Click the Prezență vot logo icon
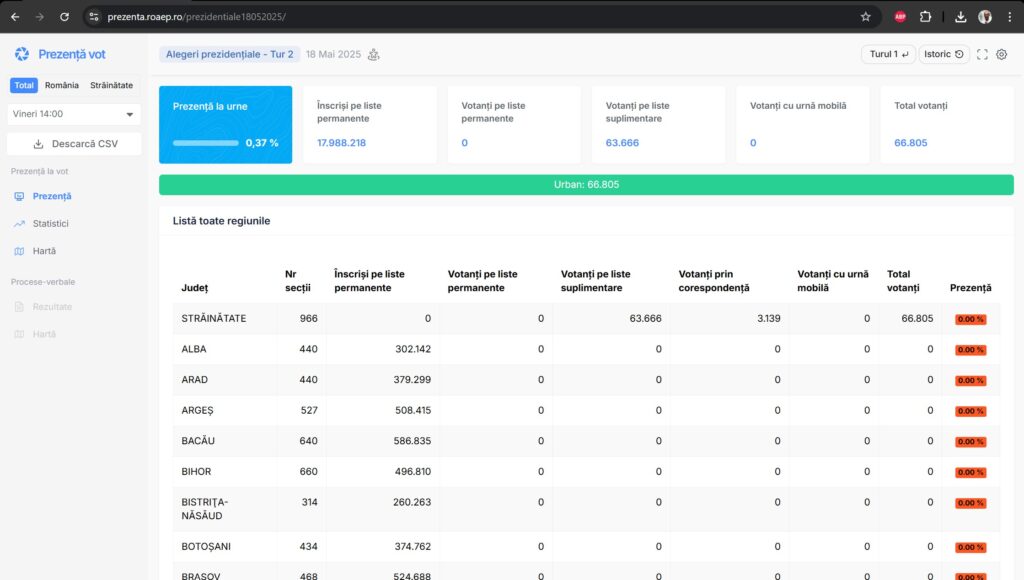Screen dimensions: 1024x580 coord(22,54)
